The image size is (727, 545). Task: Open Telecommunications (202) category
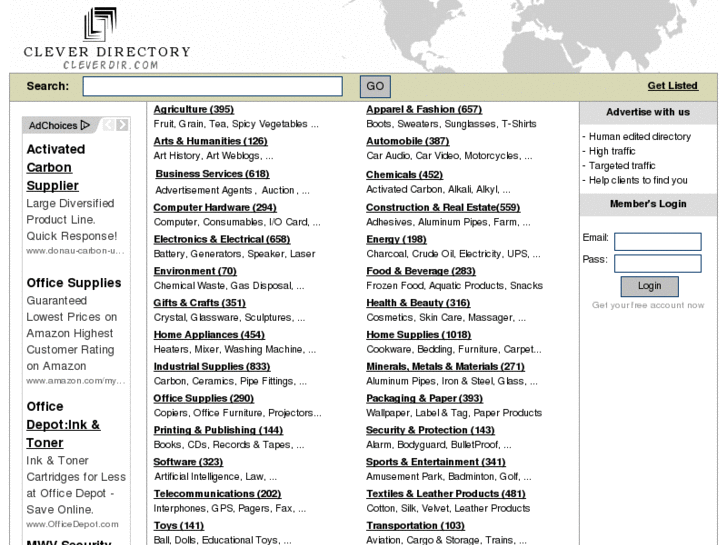click(217, 494)
